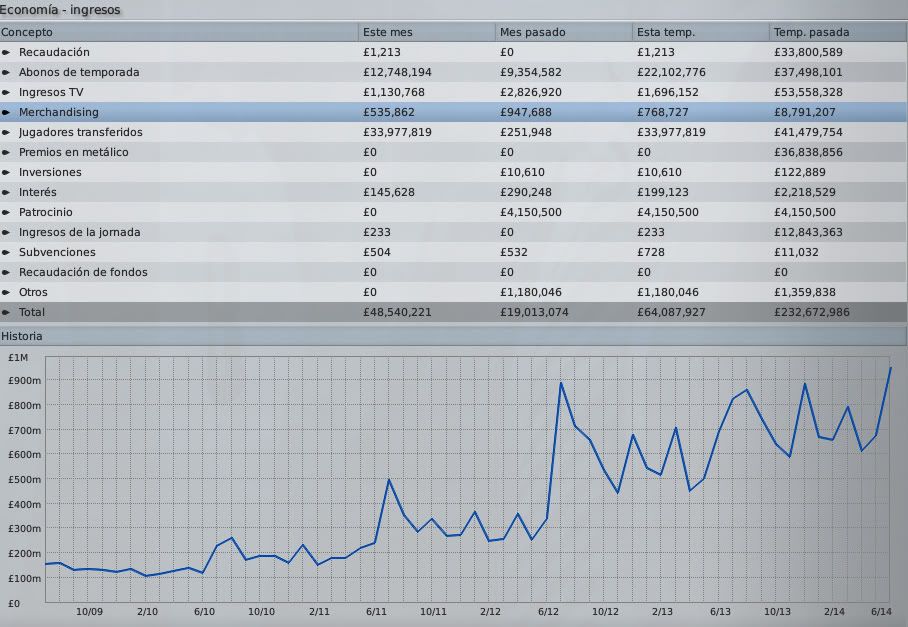
Task: Click the £251,948 transfers last month value
Action: (526, 132)
